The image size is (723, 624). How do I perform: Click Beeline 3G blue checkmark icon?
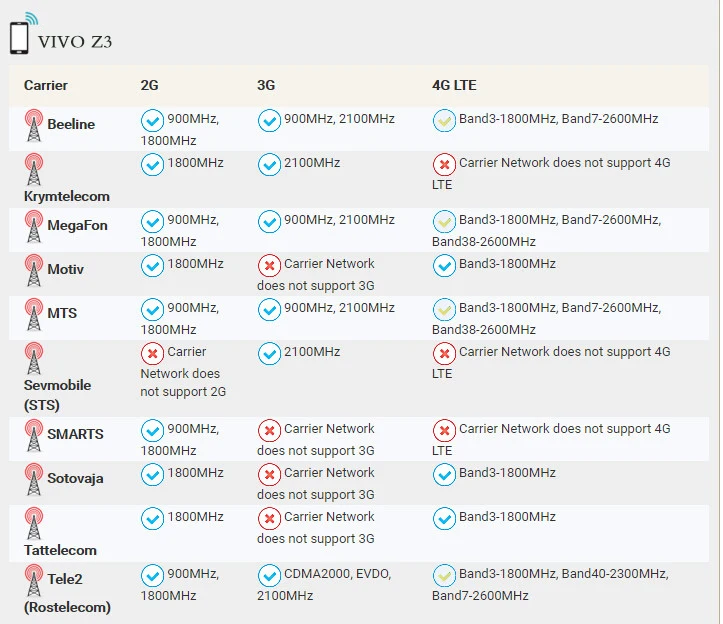[x=269, y=121]
